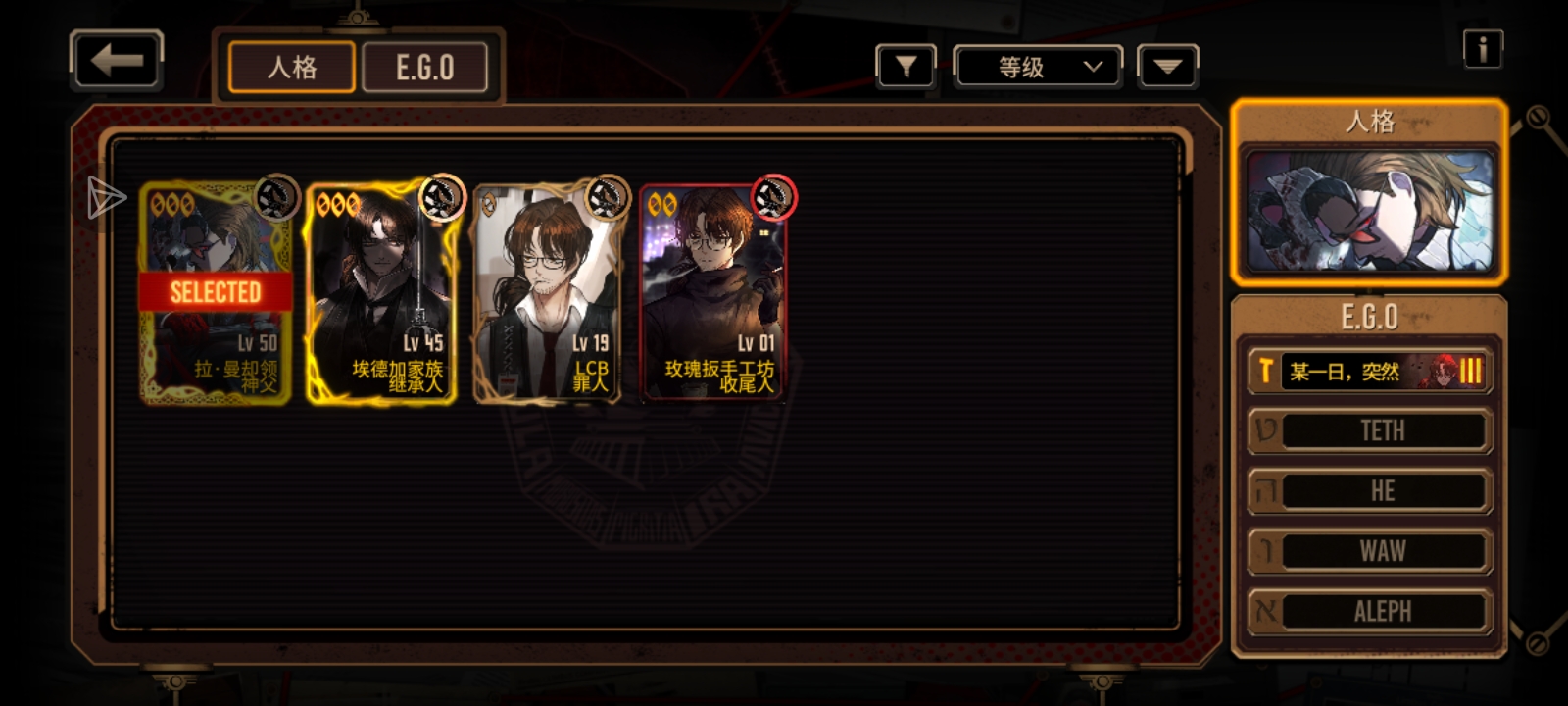Select the Lv 19 LCB罪人 card

[x=548, y=292]
